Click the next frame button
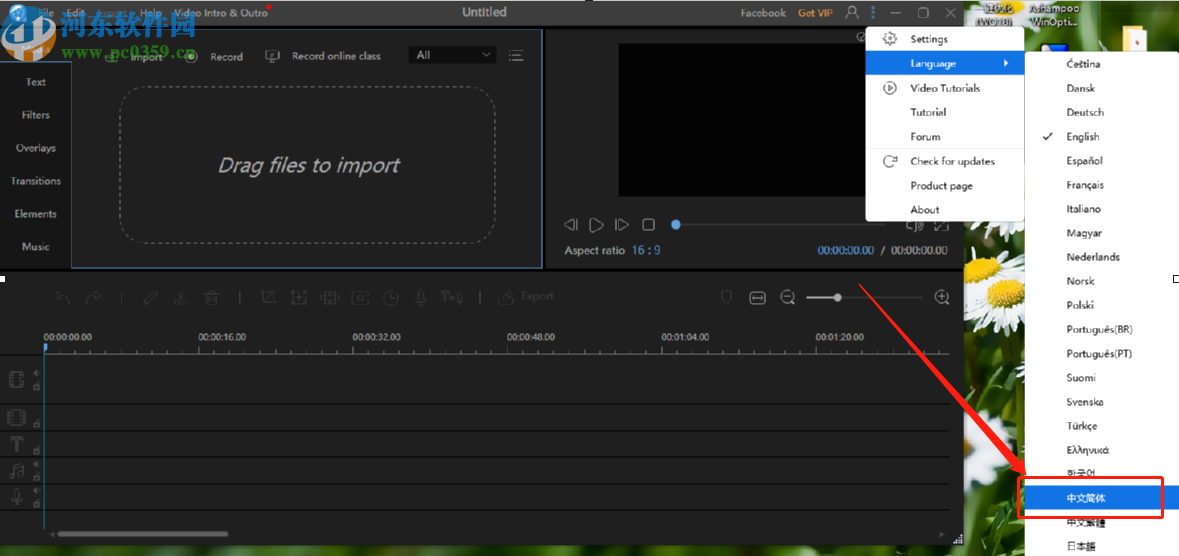1179x556 pixels. (622, 224)
